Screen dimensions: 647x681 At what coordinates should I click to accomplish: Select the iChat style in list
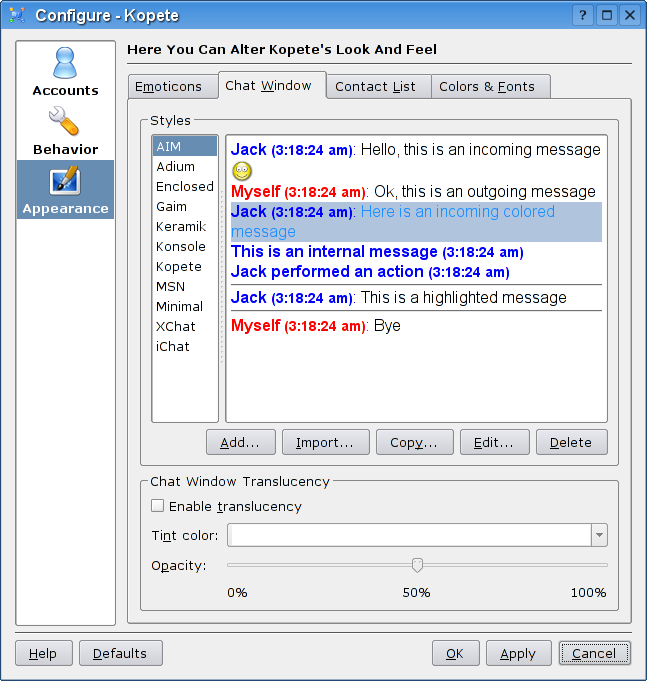click(x=185, y=346)
